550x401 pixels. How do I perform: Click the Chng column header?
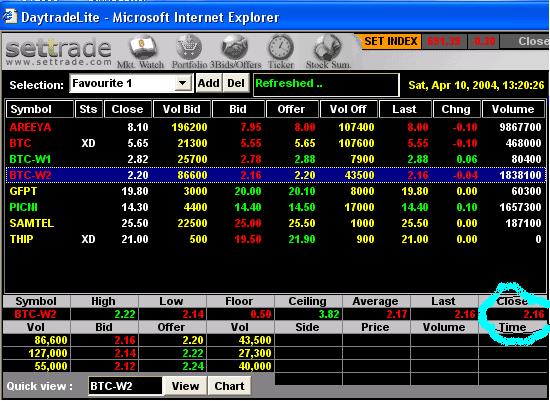pos(456,109)
